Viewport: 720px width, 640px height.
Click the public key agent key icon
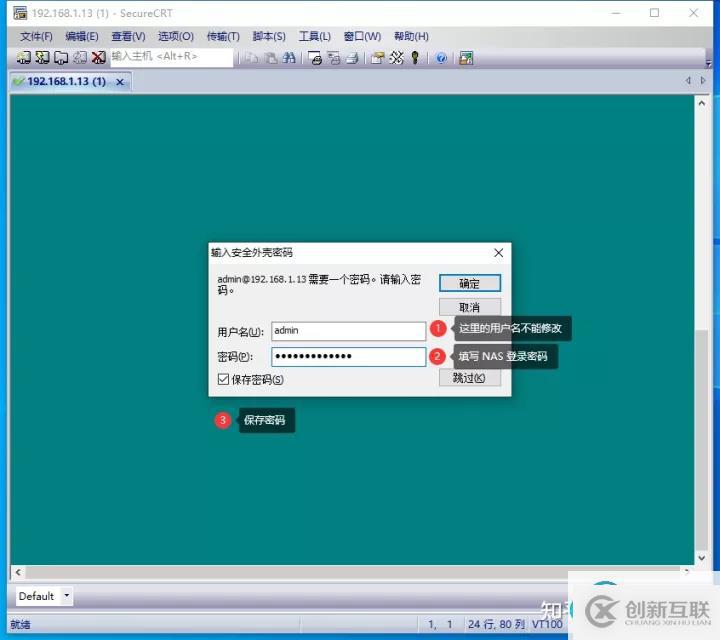click(415, 58)
